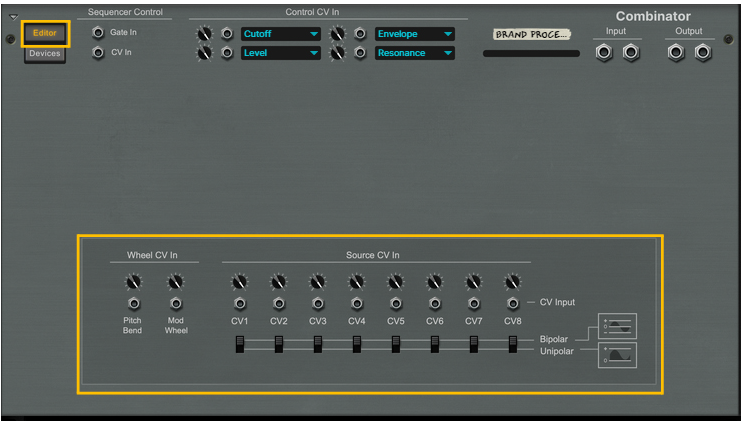745x424 pixels.
Task: Click the Source CV In heading
Action: 372,255
